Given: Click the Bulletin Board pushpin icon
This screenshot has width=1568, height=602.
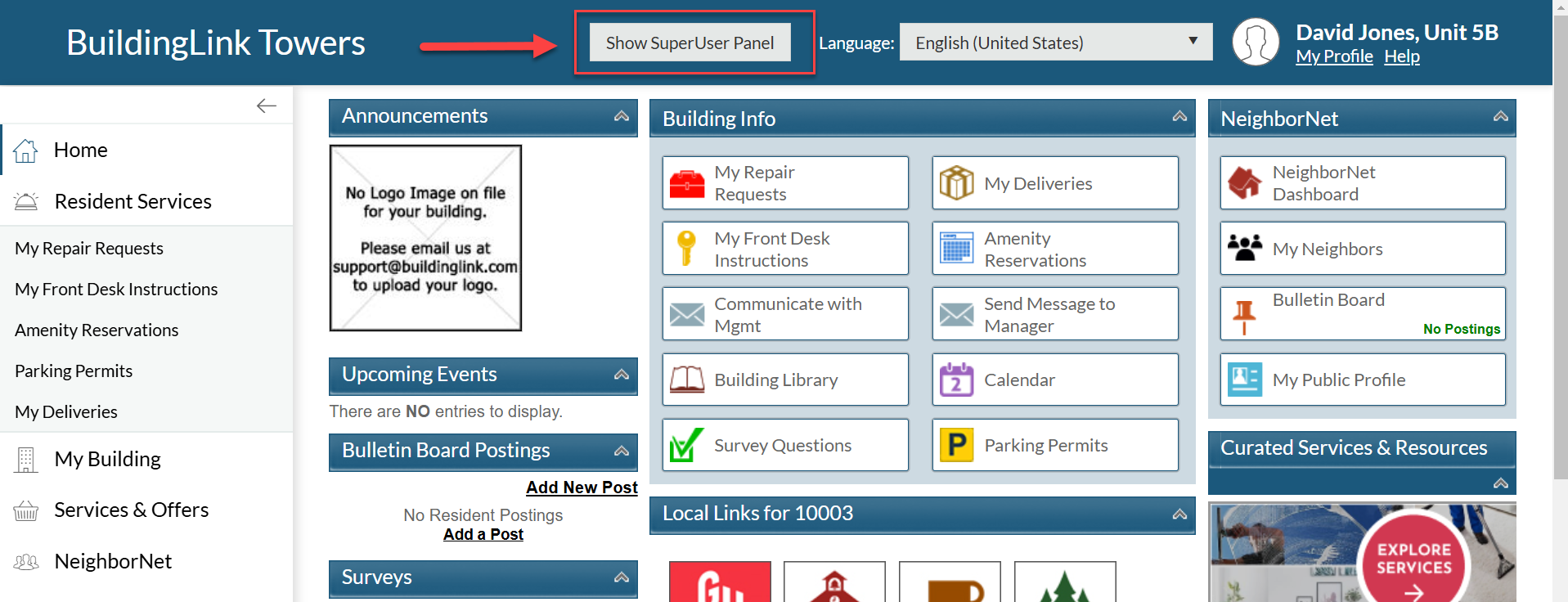Looking at the screenshot, I should coord(1244,317).
